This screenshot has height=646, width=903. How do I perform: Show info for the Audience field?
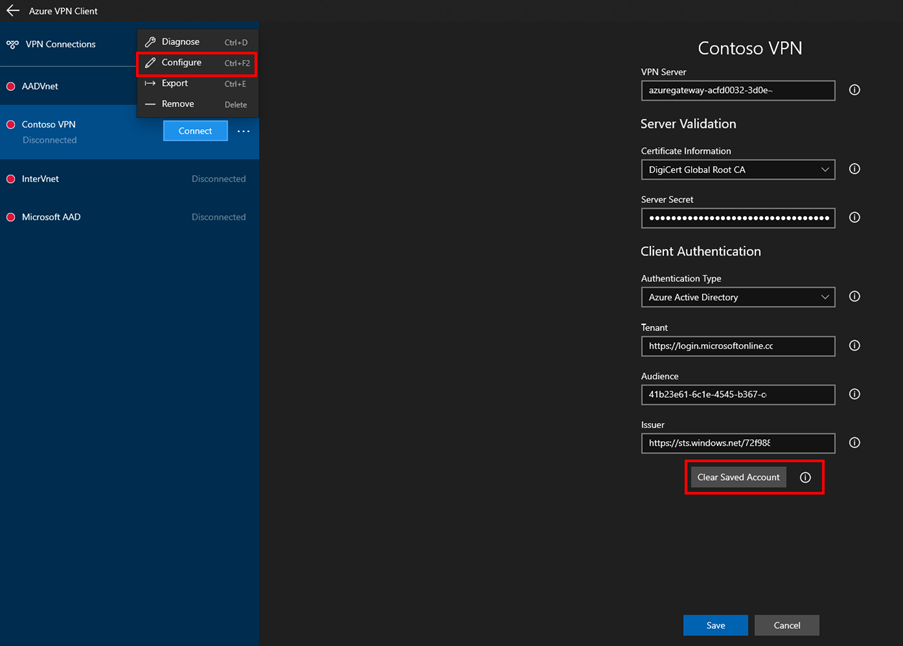(x=855, y=394)
